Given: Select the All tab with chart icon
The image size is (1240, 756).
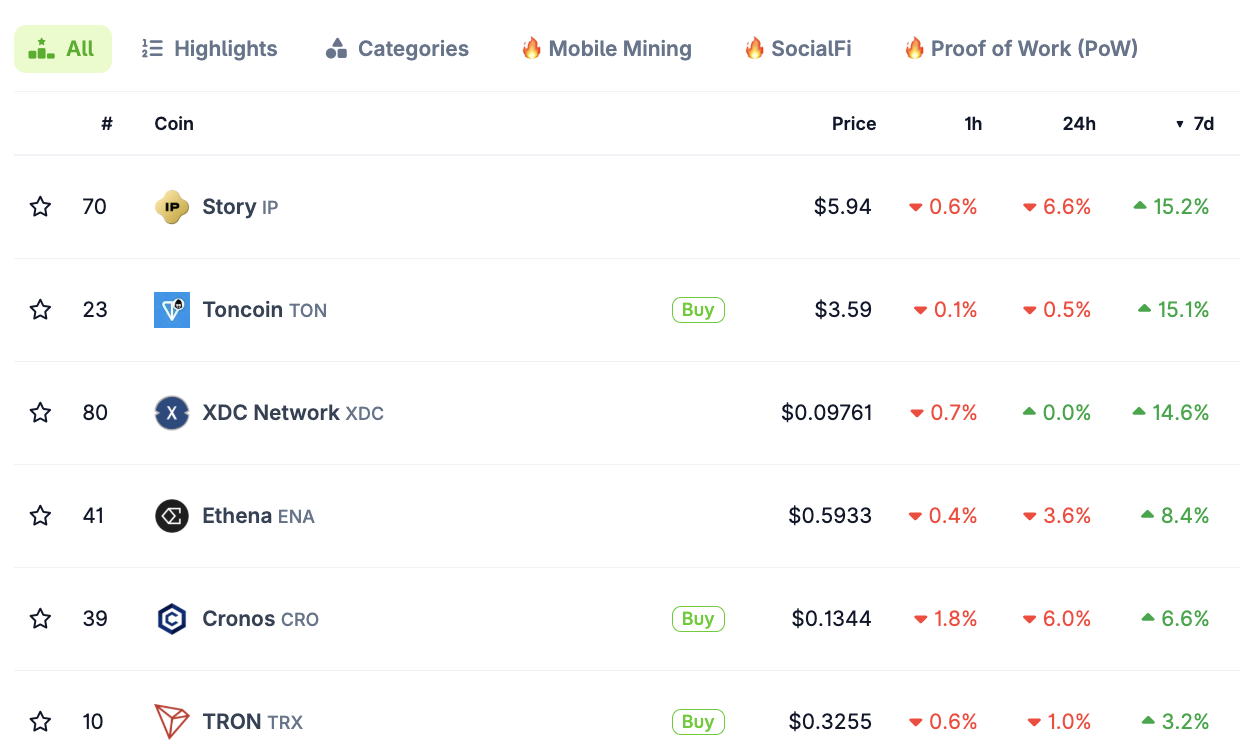Looking at the screenshot, I should click(63, 48).
